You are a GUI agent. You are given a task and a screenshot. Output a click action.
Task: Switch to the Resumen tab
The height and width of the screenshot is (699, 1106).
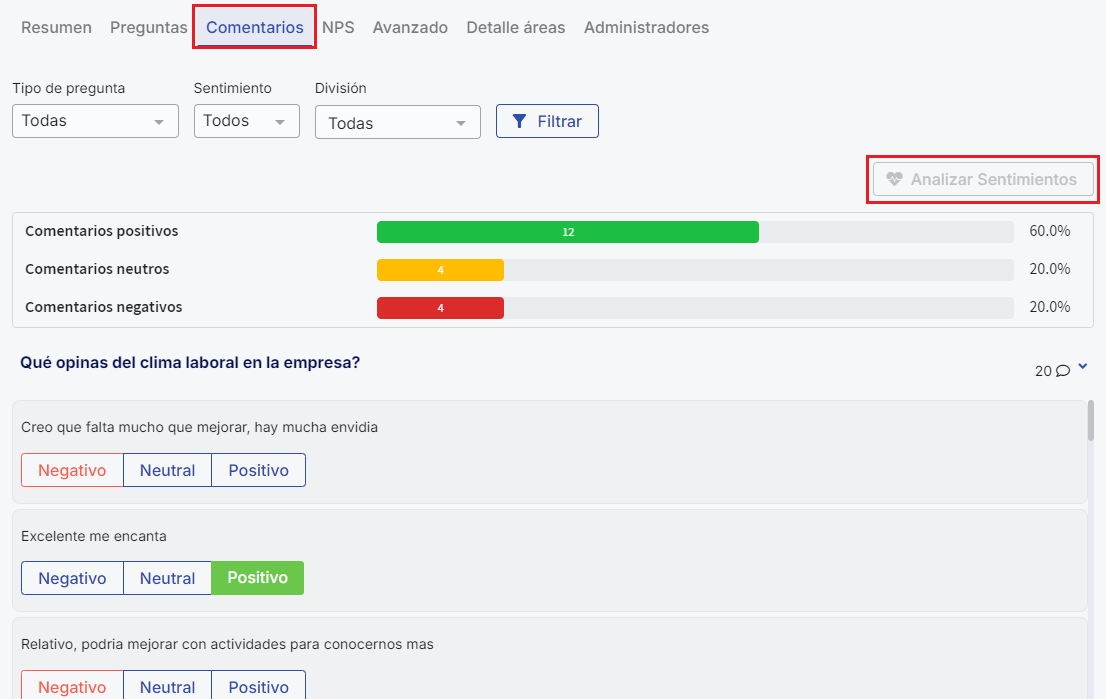click(56, 28)
